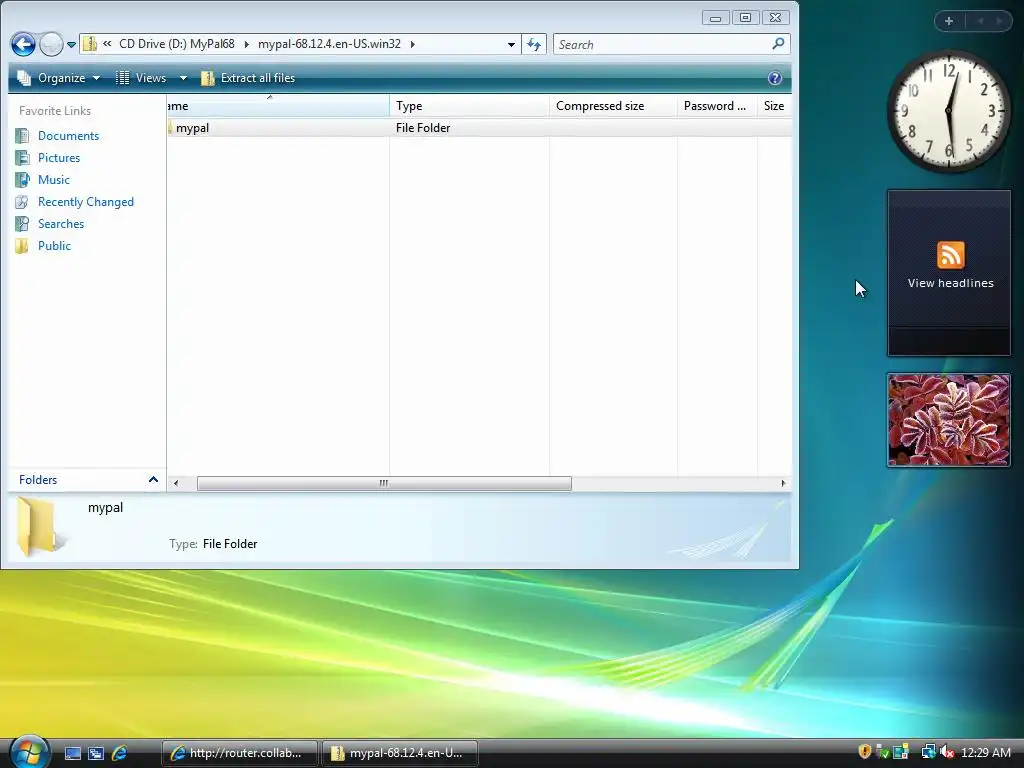Image resolution: width=1024 pixels, height=768 pixels.
Task: Expand arrow after mypal-68.12.4.en-US.win32 breadcrumb
Action: coord(413,44)
